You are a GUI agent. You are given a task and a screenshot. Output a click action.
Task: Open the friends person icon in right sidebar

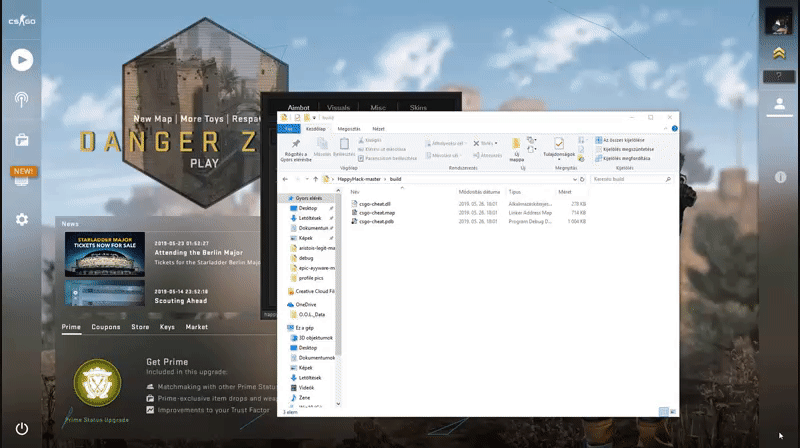coord(779,104)
